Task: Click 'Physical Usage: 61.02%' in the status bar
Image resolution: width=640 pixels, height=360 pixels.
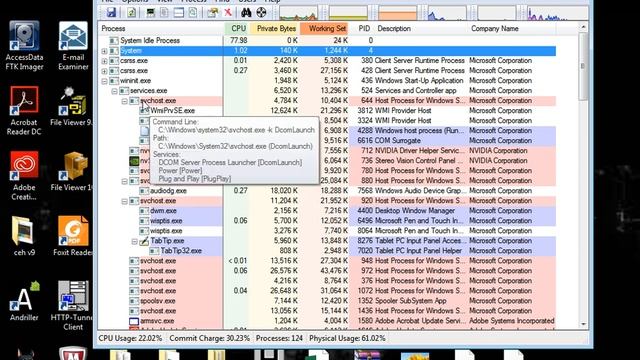Action: (x=347, y=338)
